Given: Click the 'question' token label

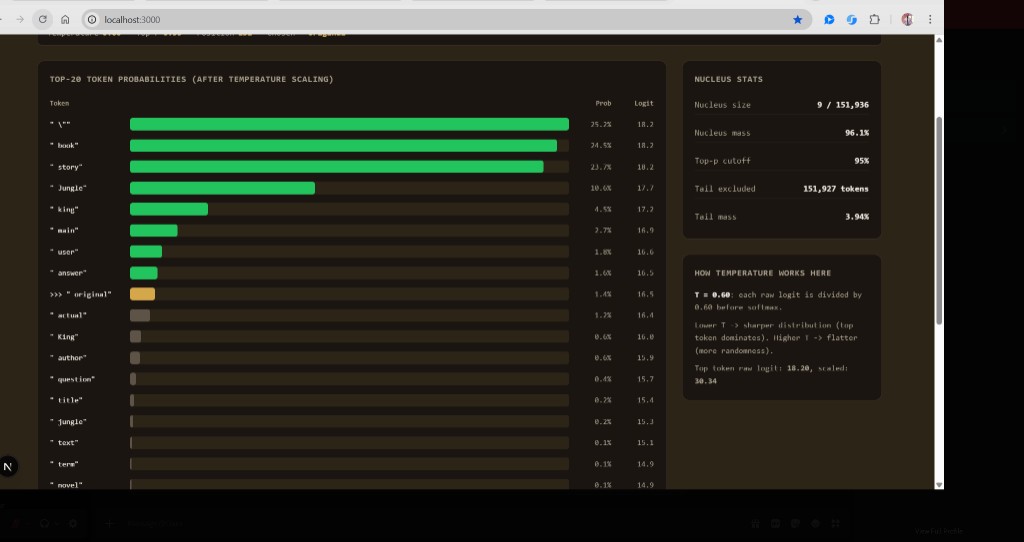Looking at the screenshot, I should [72, 379].
